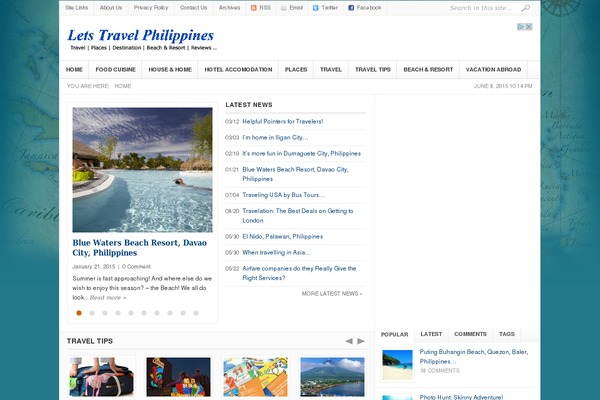Open the Places menu
Viewport: 600px width, 400px height.
pos(296,70)
